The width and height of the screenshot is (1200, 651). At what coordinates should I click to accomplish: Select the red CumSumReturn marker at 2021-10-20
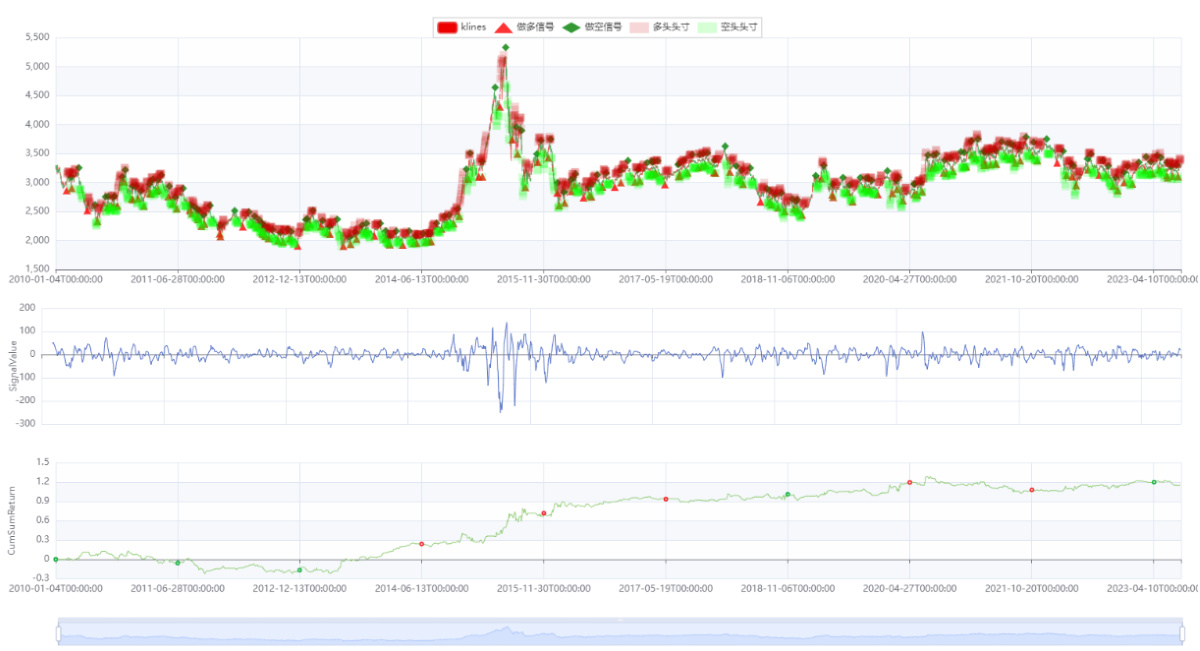[1032, 490]
